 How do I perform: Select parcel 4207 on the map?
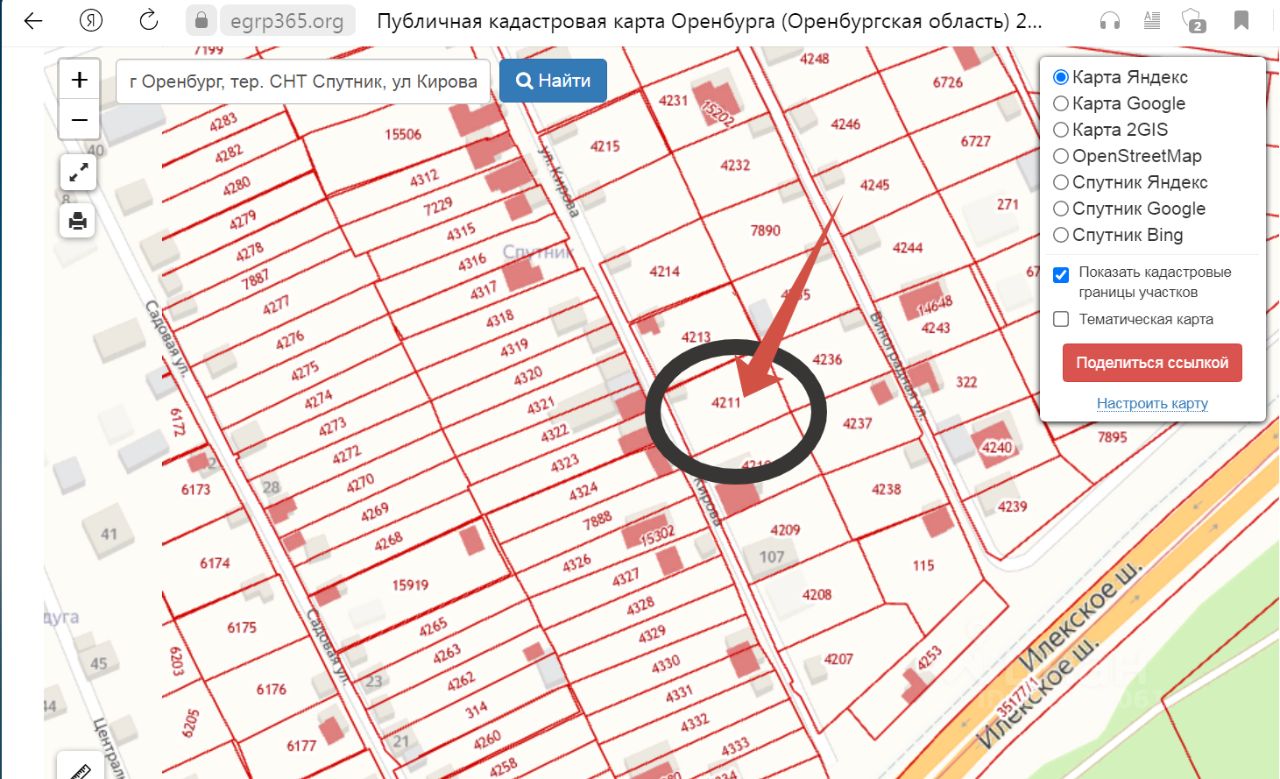point(838,659)
